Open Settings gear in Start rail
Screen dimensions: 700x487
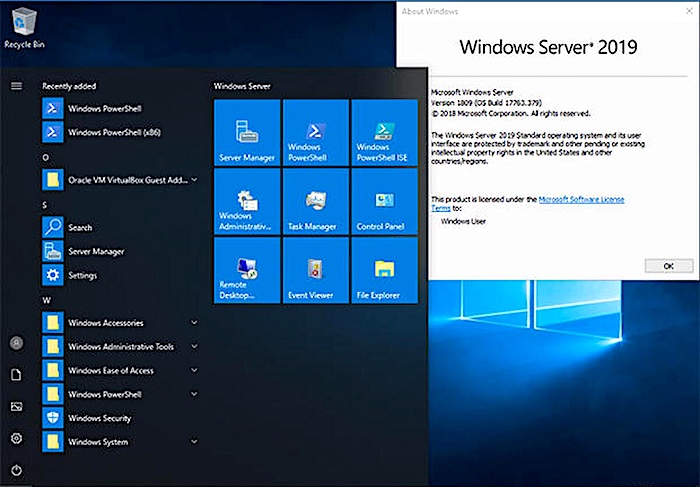(17, 438)
